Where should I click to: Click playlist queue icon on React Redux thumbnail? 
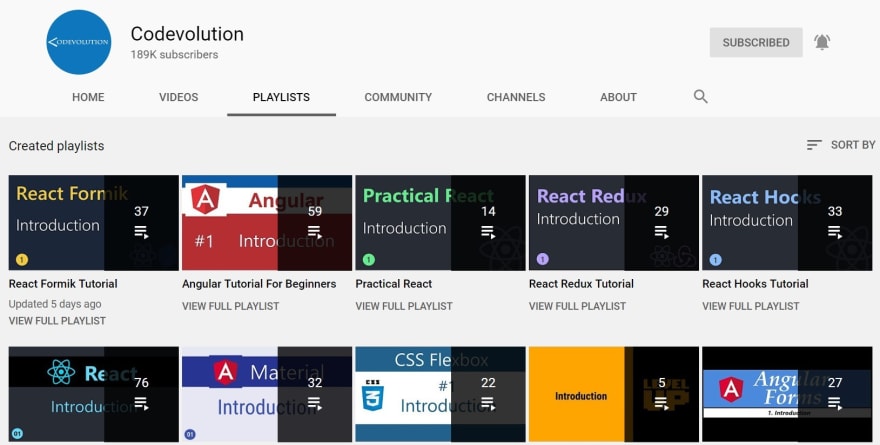click(x=662, y=232)
